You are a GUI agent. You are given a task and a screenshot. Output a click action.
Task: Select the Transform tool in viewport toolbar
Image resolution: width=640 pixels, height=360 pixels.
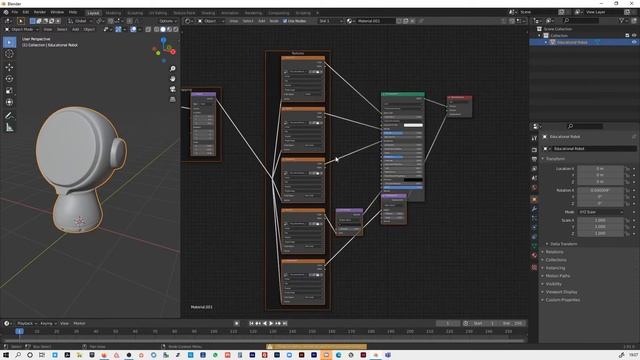[x=9, y=102]
